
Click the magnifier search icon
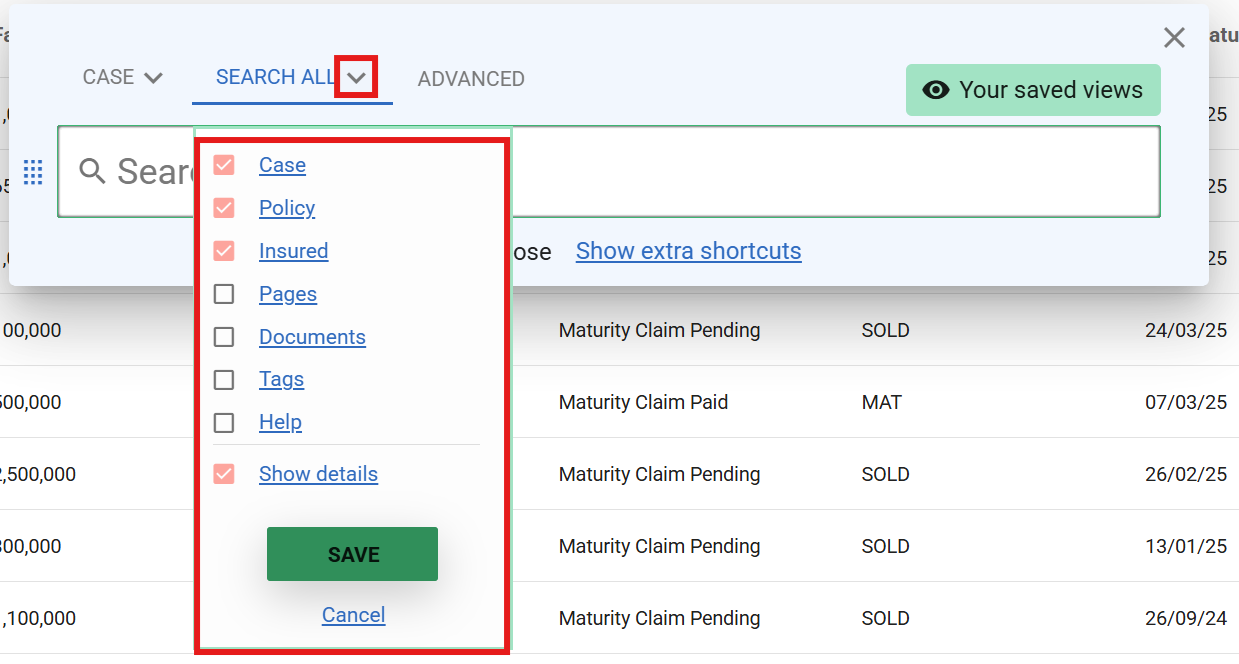point(92,172)
